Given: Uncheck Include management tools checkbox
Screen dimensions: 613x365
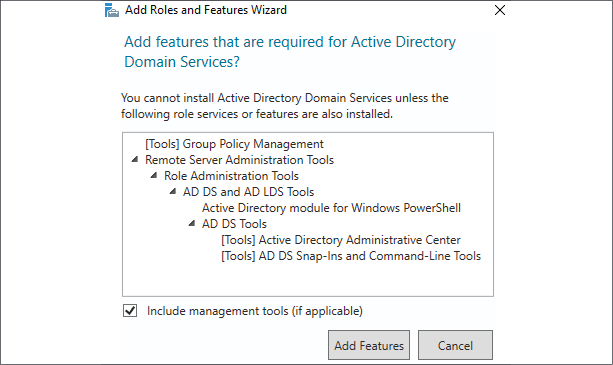Looking at the screenshot, I should (130, 311).
